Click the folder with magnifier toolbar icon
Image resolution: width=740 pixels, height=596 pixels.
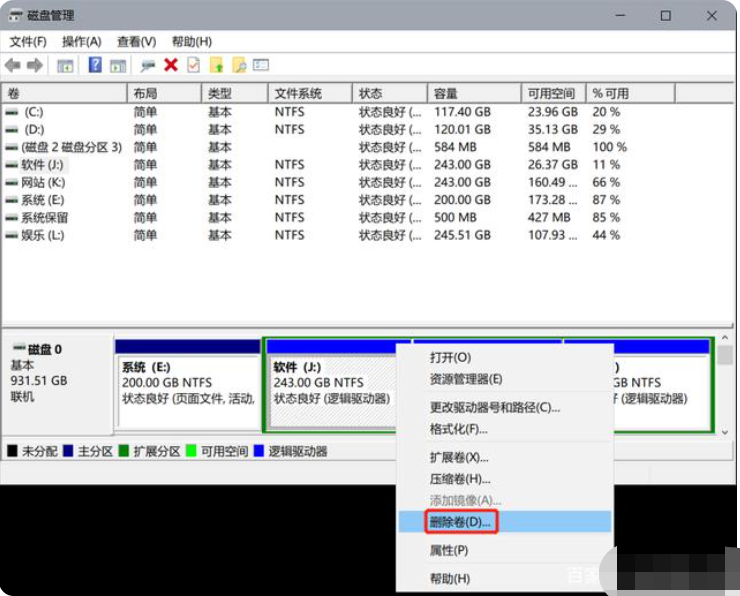(x=239, y=65)
